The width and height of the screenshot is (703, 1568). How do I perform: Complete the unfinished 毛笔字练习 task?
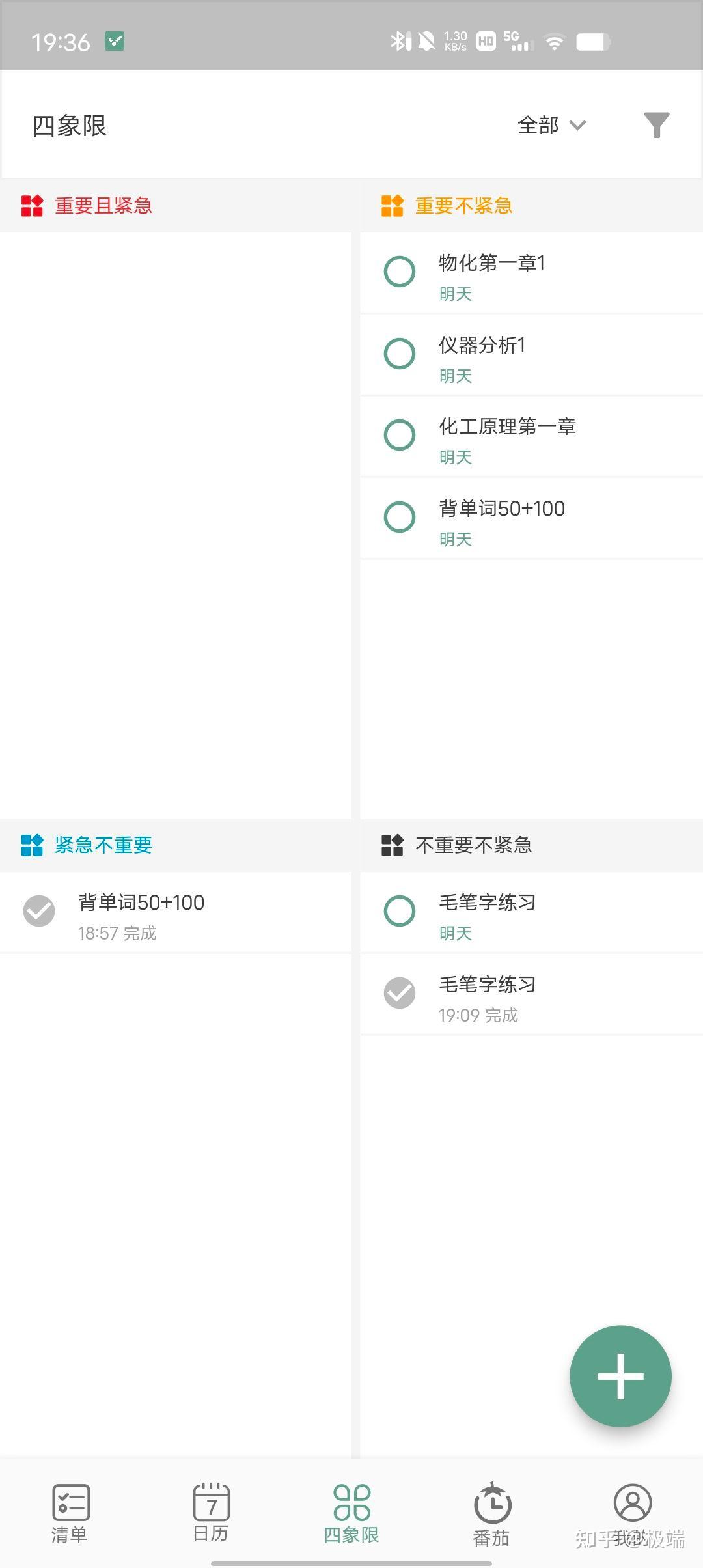pos(400,911)
